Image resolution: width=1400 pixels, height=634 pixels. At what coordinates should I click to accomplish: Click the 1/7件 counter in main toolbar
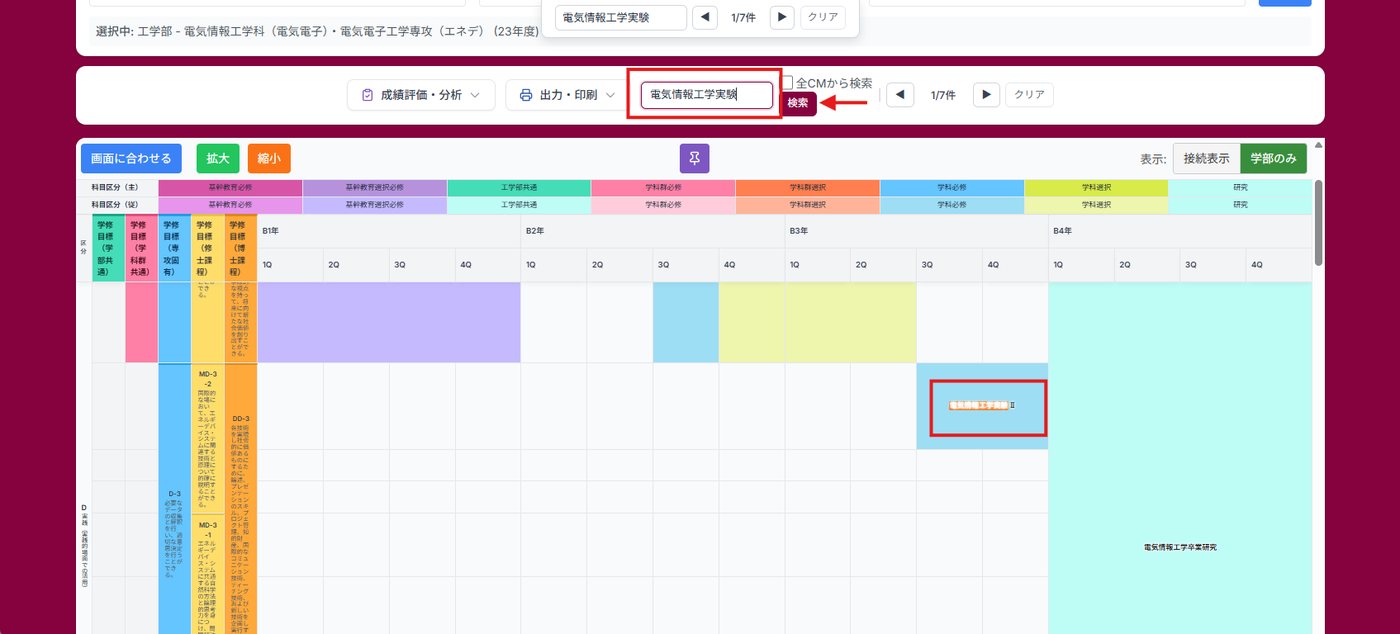click(943, 95)
